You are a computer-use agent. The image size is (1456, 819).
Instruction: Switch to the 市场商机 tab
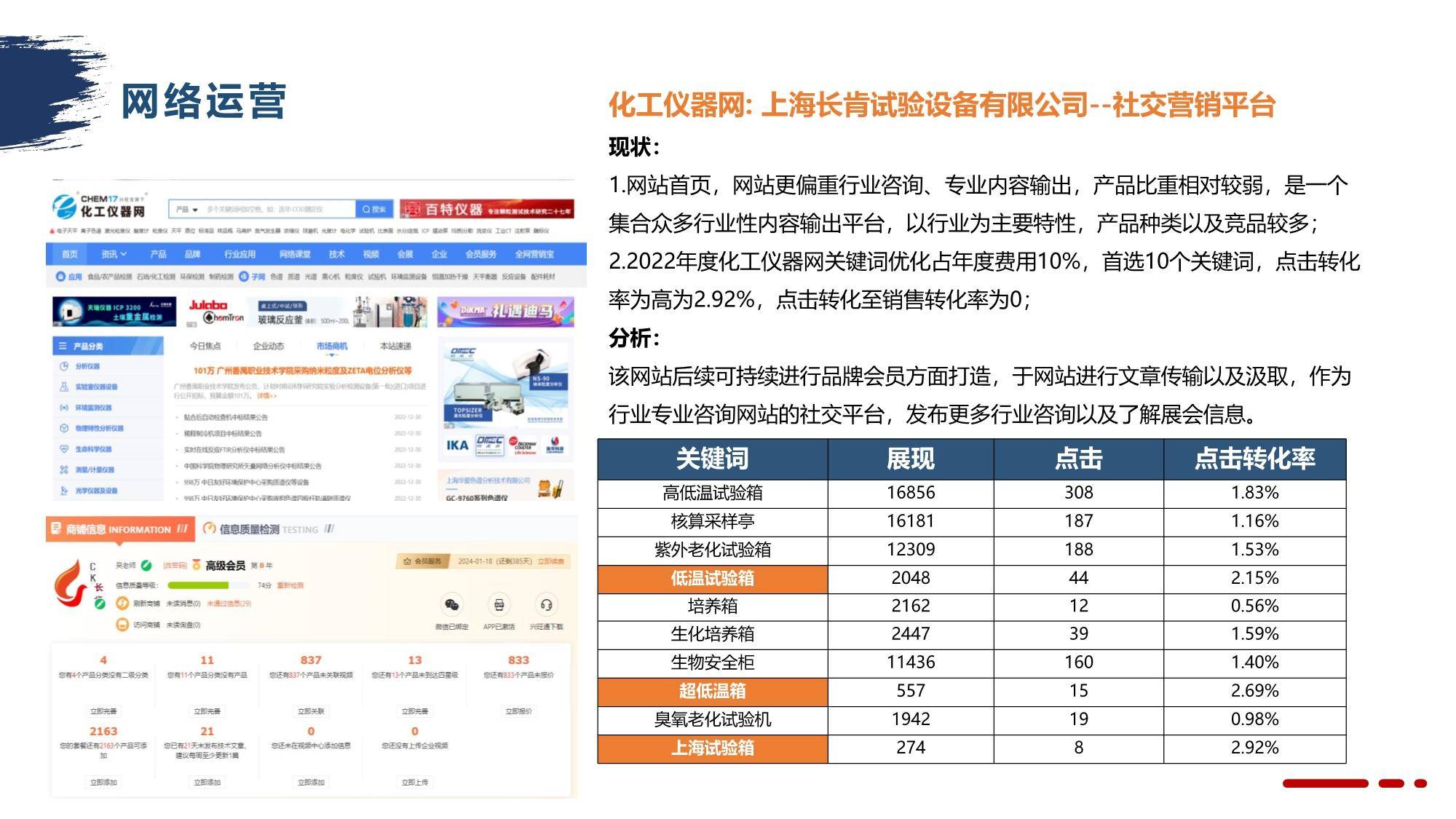pyautogui.click(x=332, y=346)
